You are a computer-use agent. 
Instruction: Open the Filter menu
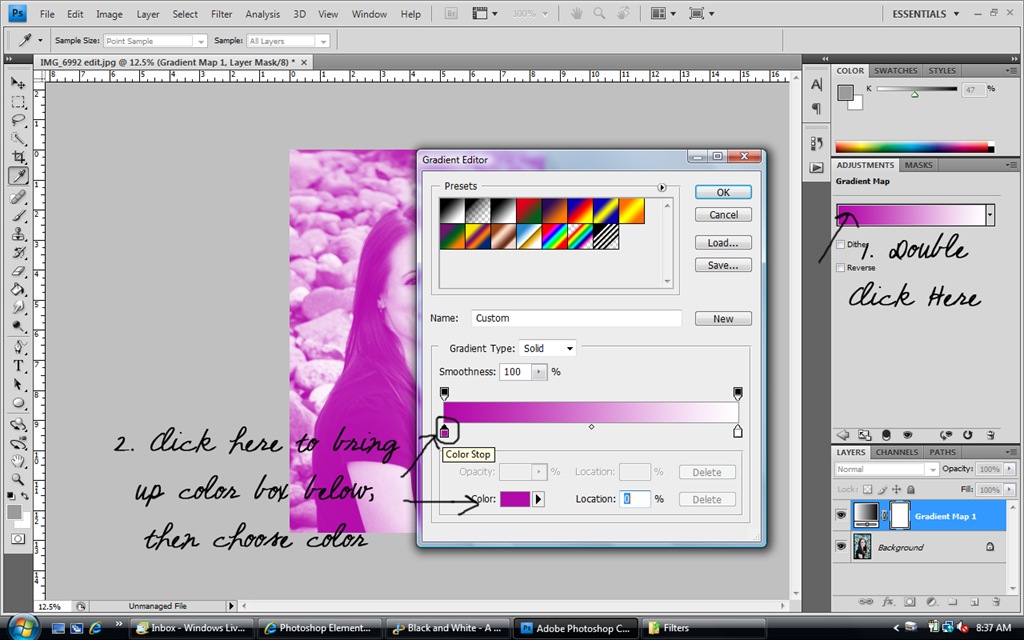pyautogui.click(x=221, y=14)
